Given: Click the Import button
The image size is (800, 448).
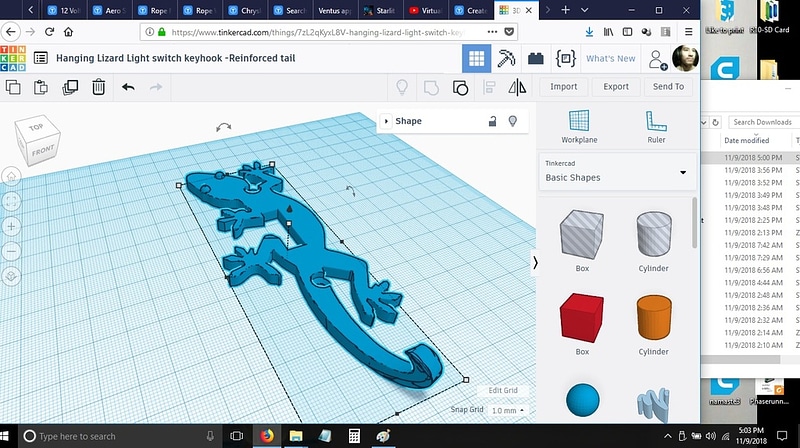Looking at the screenshot, I should (x=563, y=87).
